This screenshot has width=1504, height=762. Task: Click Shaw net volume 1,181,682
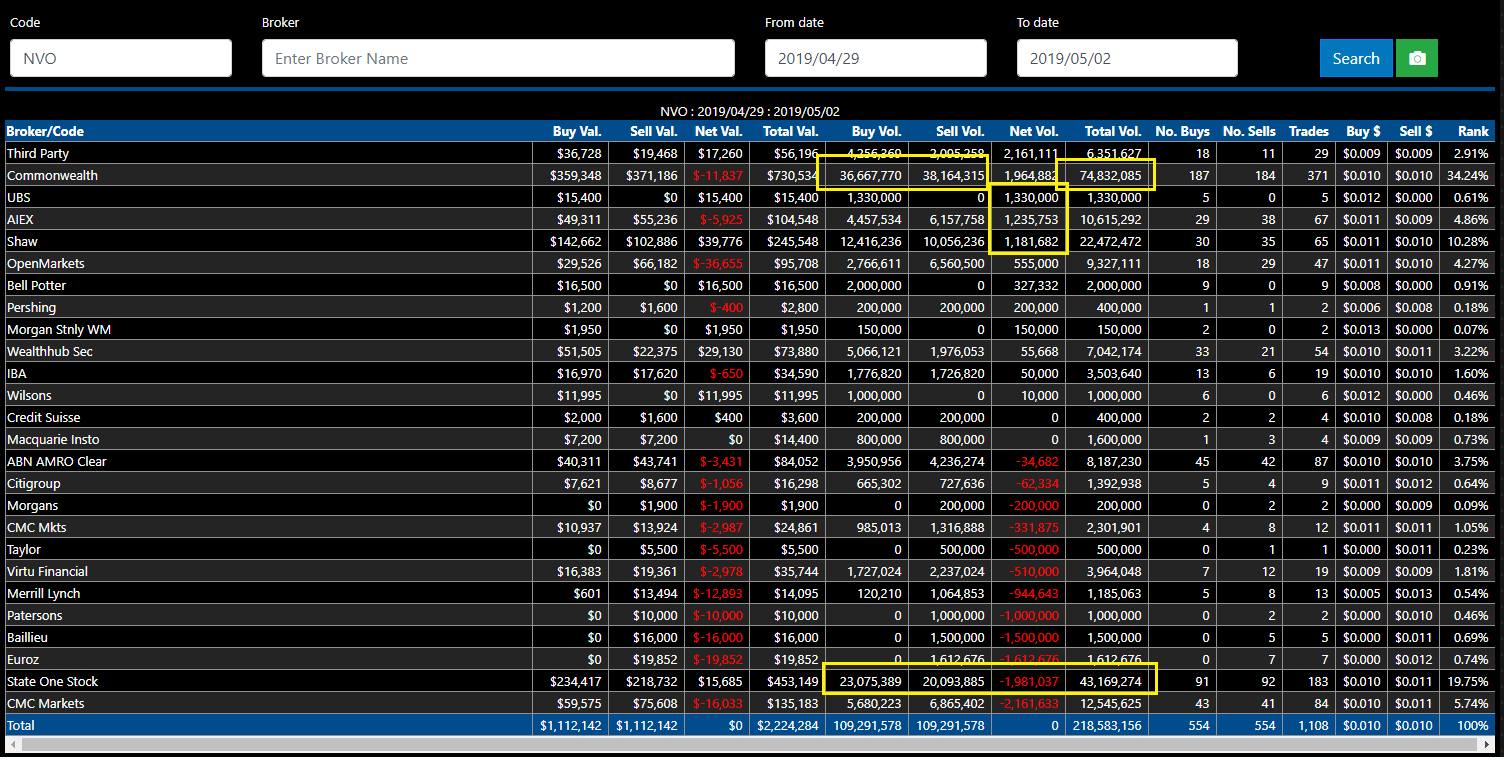point(1031,241)
